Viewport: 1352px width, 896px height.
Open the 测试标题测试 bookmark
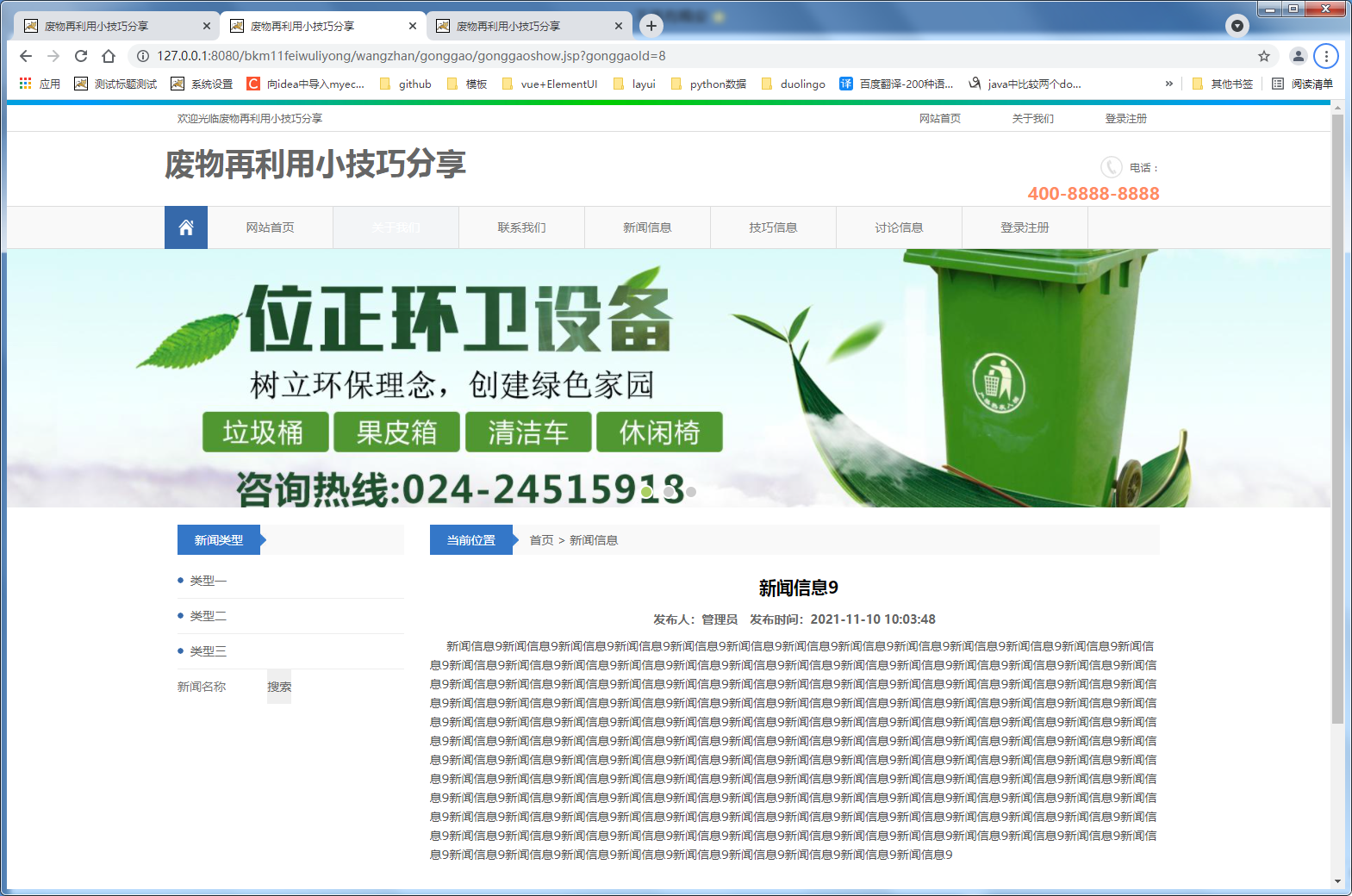point(115,84)
